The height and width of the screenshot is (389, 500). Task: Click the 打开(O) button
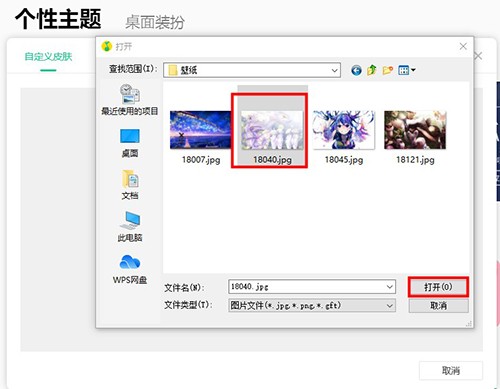pos(438,287)
